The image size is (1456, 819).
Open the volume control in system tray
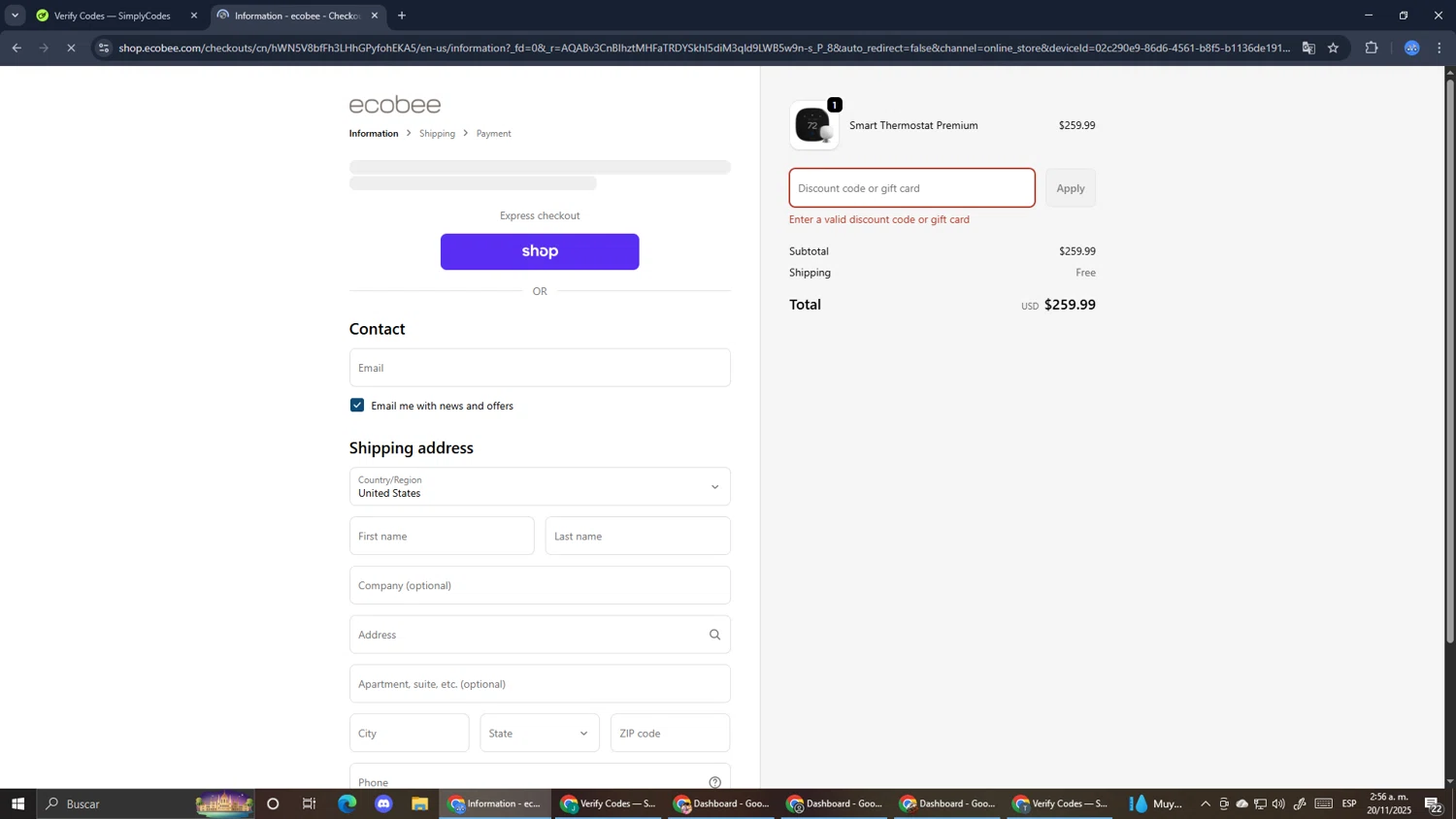click(1278, 803)
